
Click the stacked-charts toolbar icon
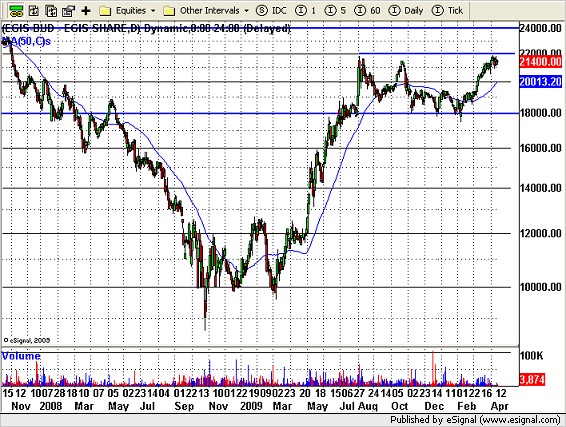tap(51, 11)
